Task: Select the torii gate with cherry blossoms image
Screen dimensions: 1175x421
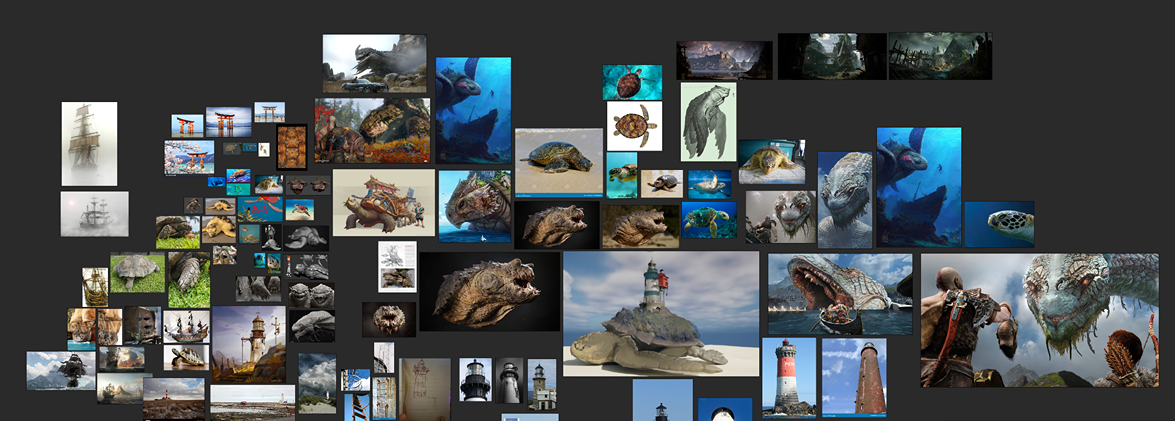Action: (189, 157)
